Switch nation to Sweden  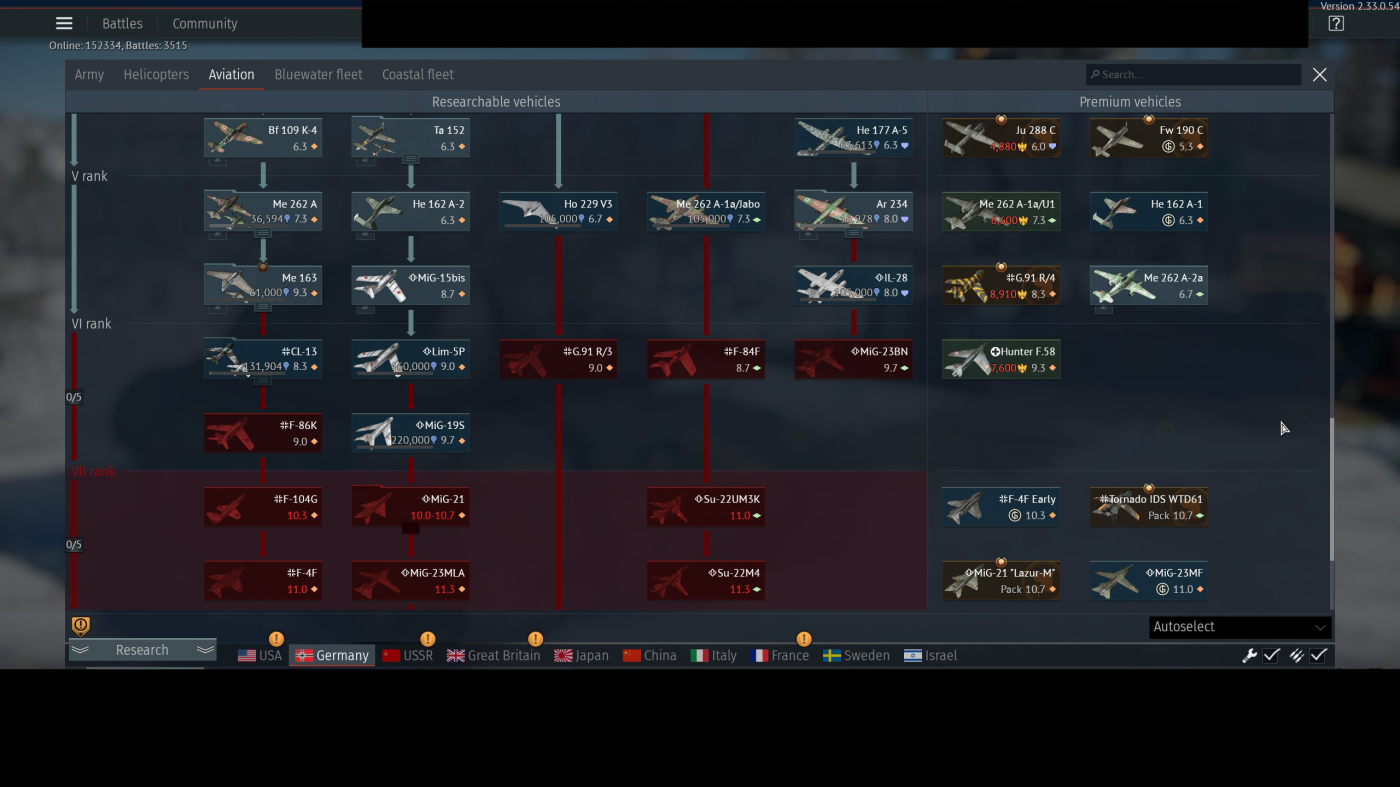pyautogui.click(x=856, y=656)
